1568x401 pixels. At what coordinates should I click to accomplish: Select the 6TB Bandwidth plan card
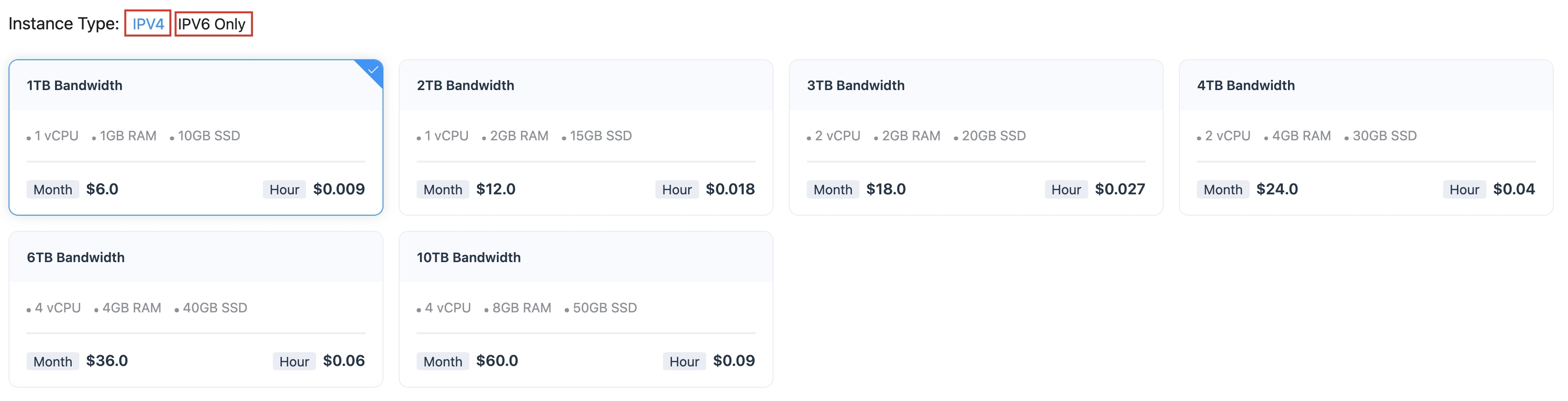point(195,309)
